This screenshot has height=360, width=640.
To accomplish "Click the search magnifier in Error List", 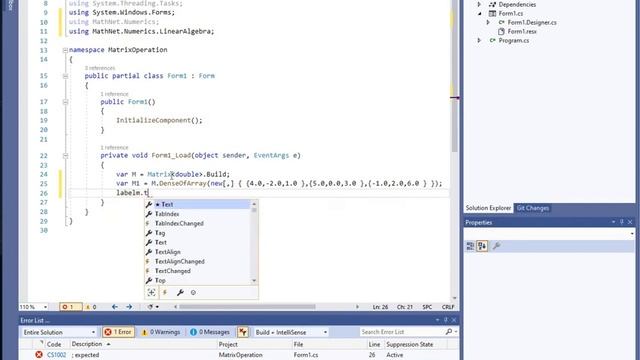I will tap(449, 332).
